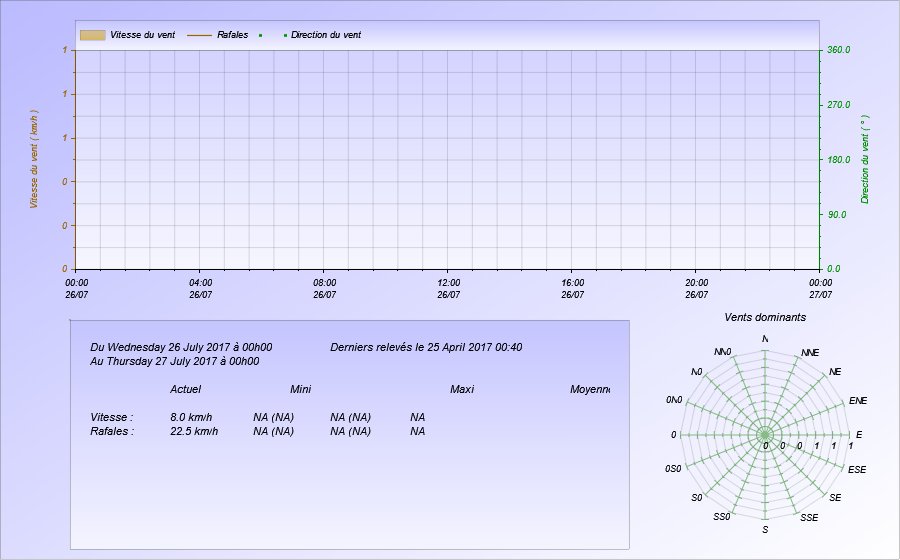Click the center of the wind rose
900x560 pixels.
pos(765,435)
